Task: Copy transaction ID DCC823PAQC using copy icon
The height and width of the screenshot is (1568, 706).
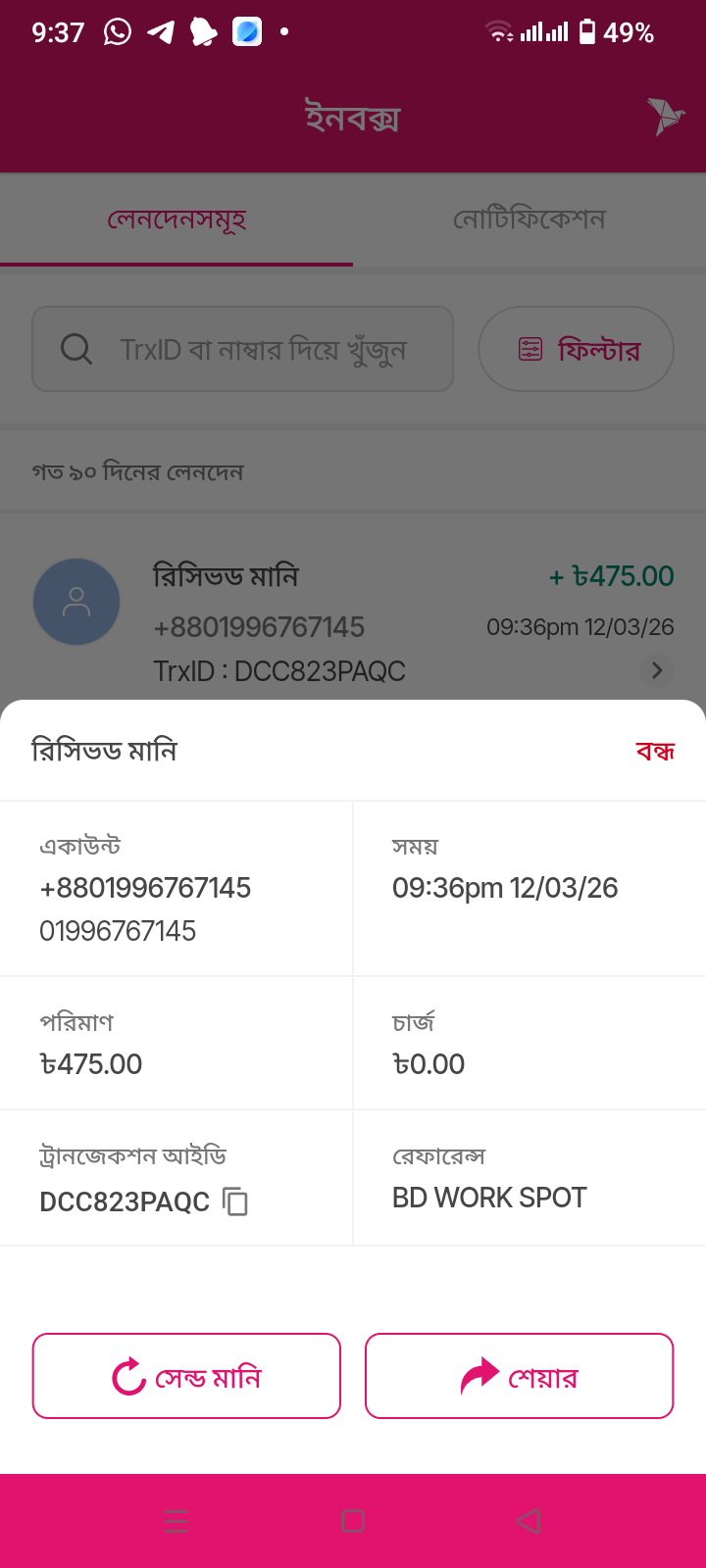Action: click(x=235, y=1201)
